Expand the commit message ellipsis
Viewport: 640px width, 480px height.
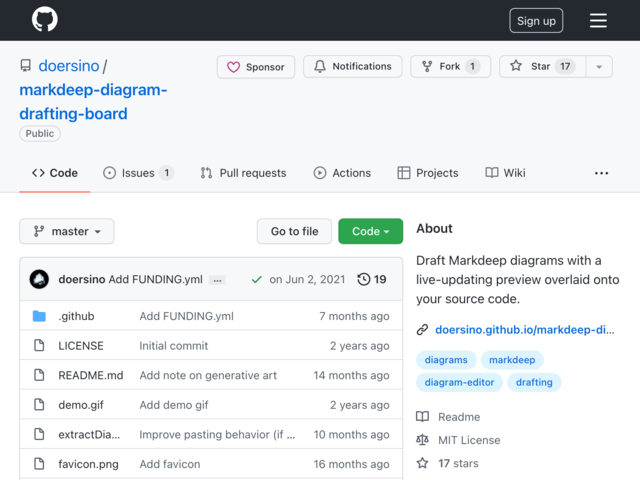tap(217, 280)
